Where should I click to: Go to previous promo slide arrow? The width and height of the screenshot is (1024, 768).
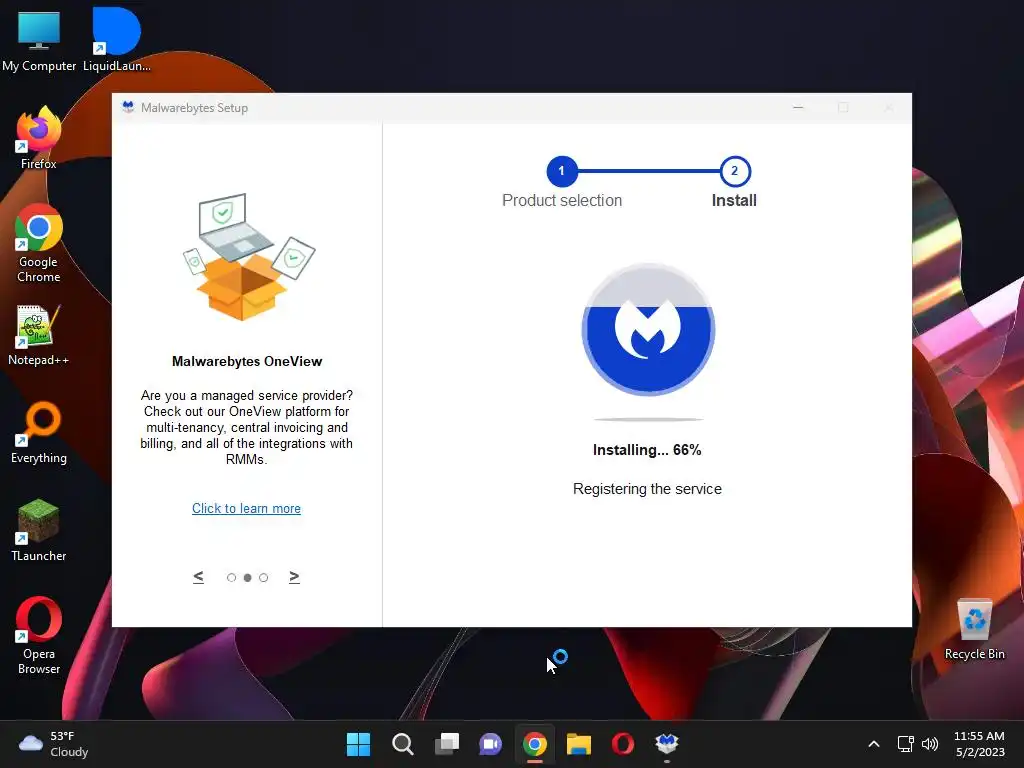tap(199, 577)
